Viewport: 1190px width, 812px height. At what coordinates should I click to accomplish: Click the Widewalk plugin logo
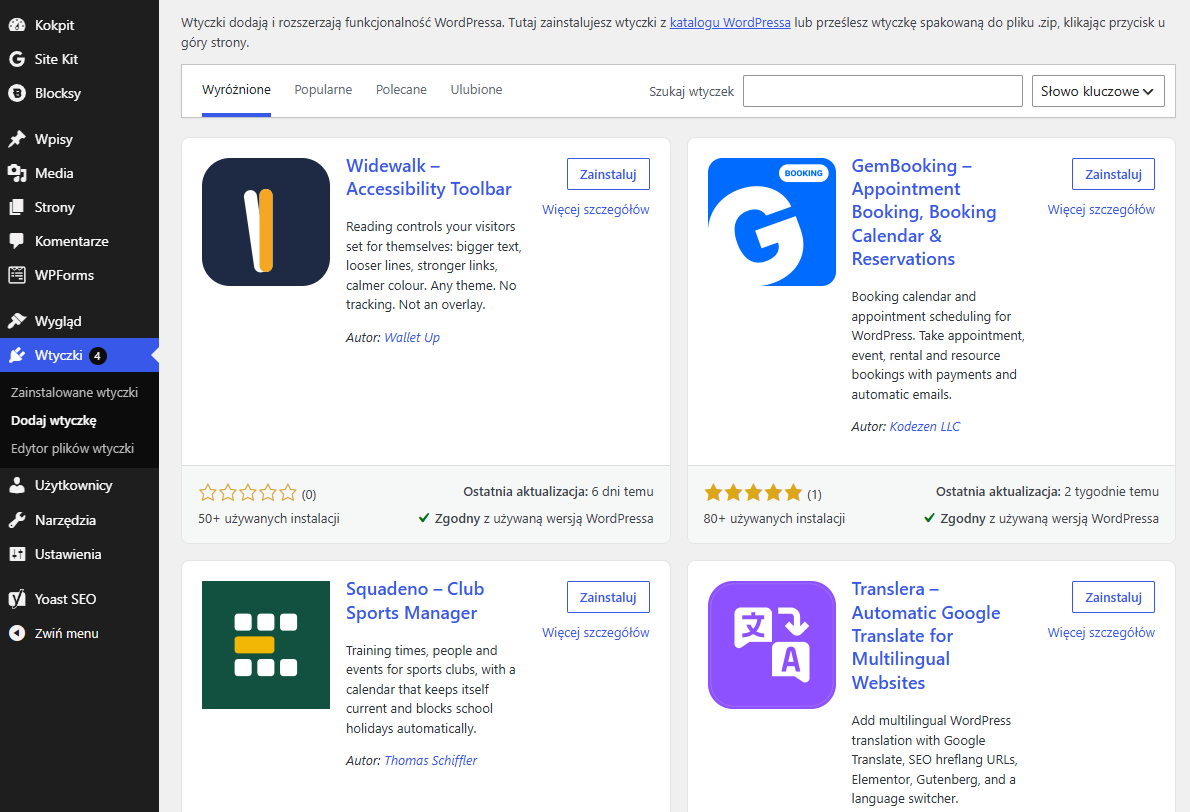266,222
